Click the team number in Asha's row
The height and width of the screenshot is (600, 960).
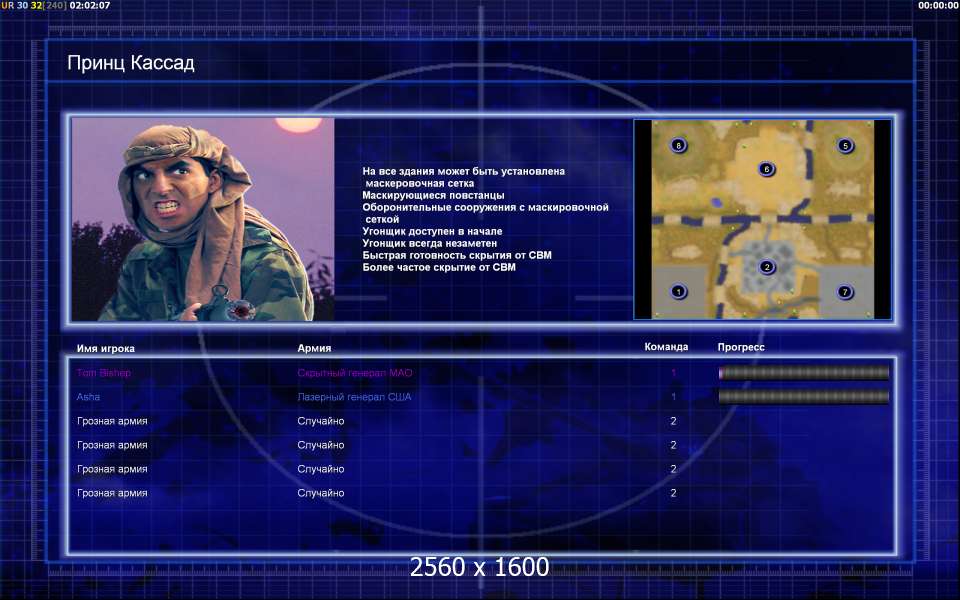pyautogui.click(x=673, y=397)
